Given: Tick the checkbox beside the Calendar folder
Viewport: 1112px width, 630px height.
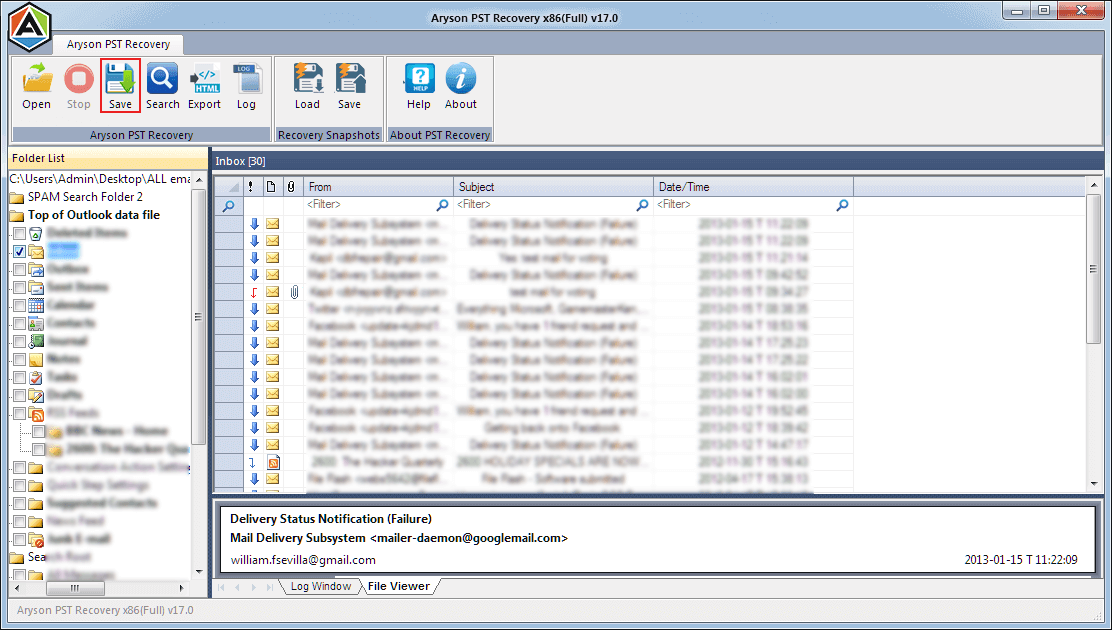Looking at the screenshot, I should (x=19, y=306).
